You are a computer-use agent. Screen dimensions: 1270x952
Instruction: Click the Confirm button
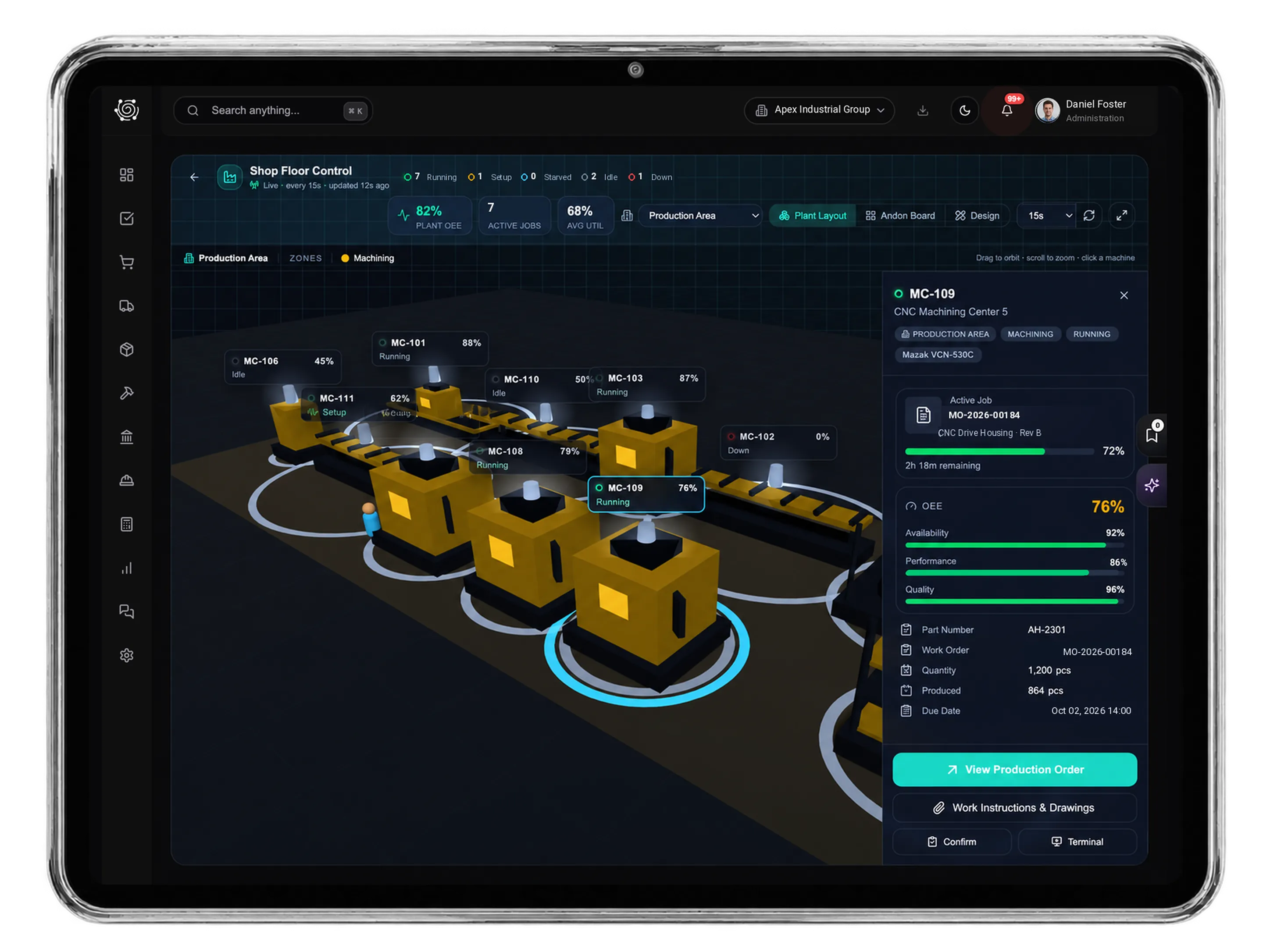click(952, 842)
